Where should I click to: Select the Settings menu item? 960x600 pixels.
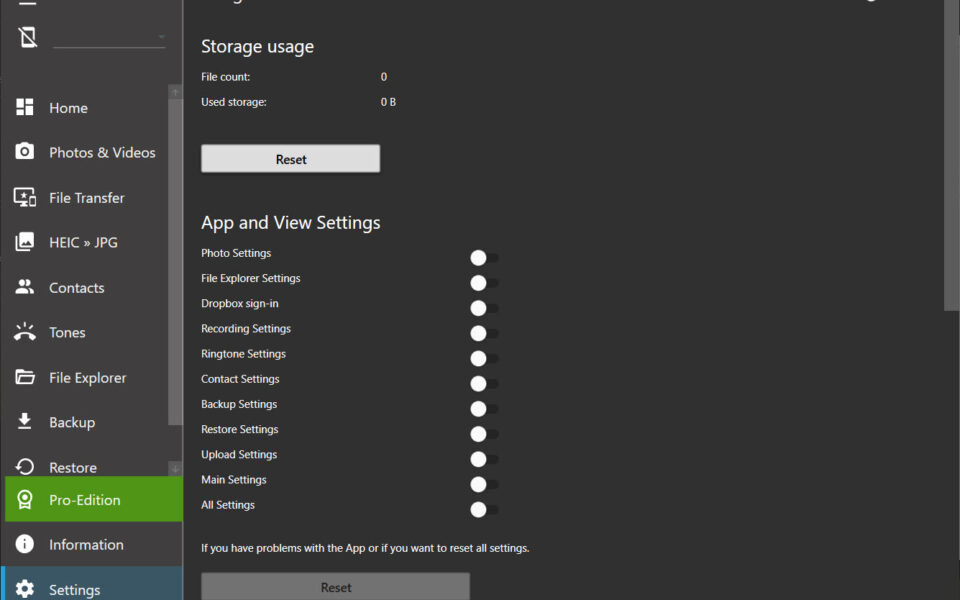point(94,585)
